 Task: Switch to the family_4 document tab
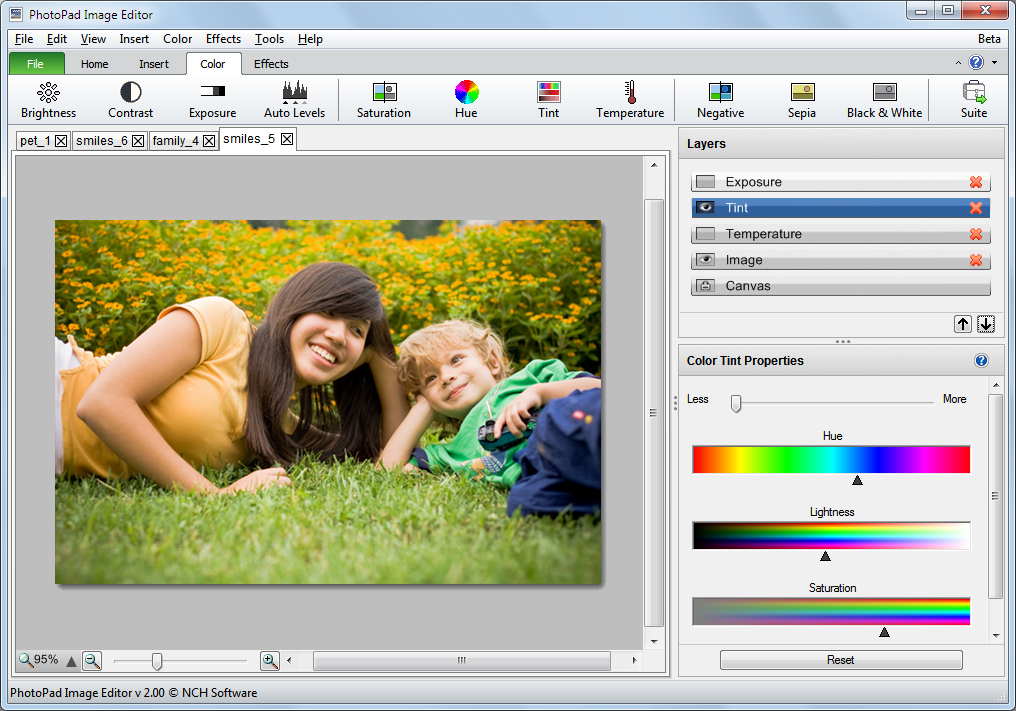click(x=176, y=141)
